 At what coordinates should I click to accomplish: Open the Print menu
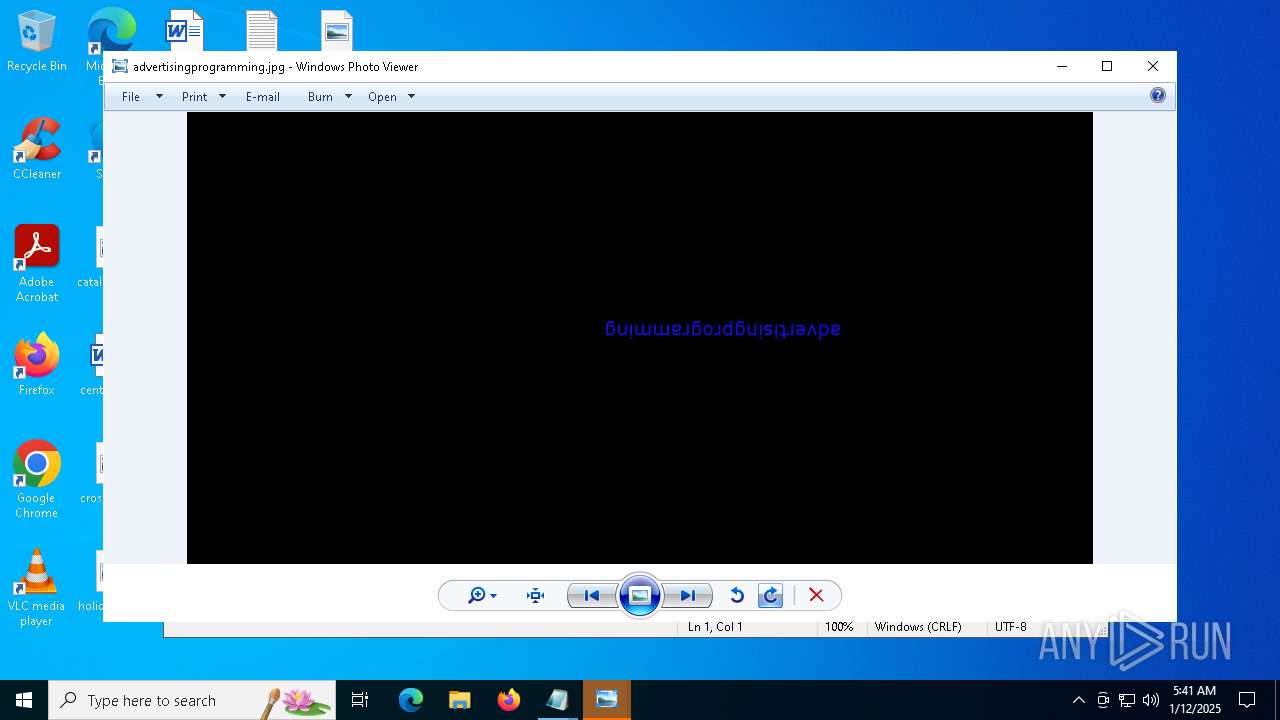pos(195,97)
